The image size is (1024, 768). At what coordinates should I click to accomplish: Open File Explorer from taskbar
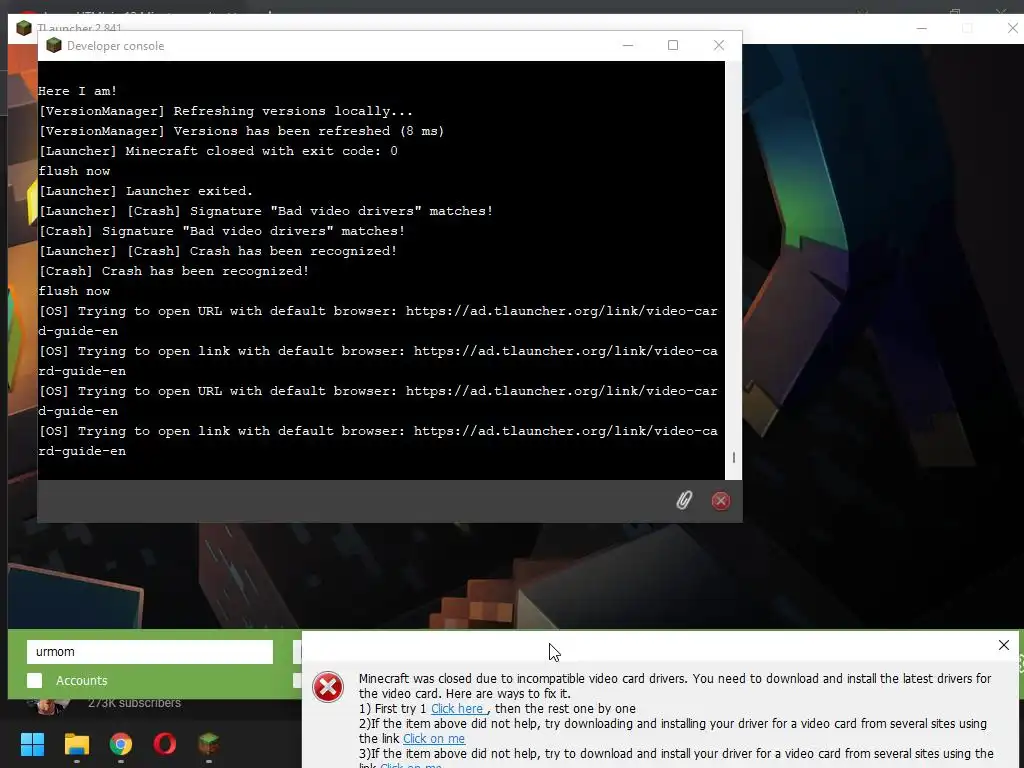pyautogui.click(x=76, y=744)
